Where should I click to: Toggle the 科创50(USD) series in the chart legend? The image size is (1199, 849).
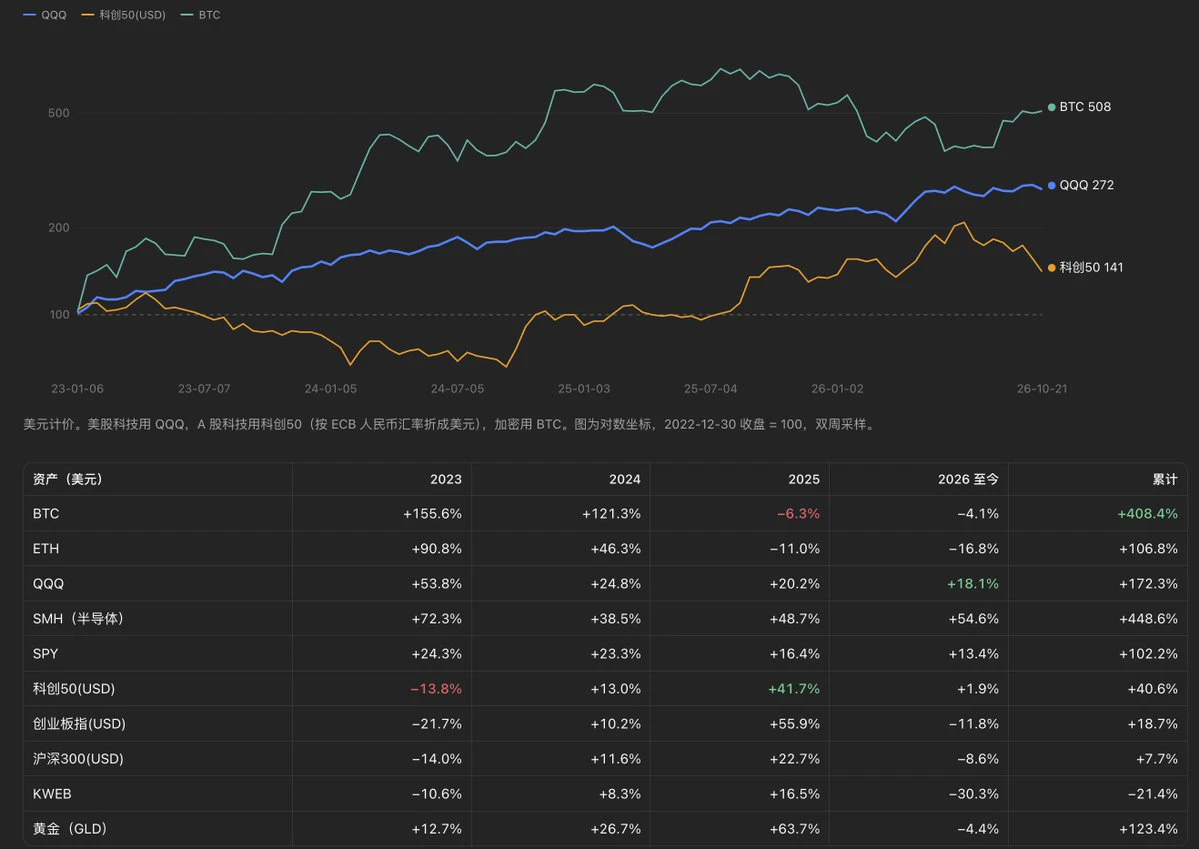point(123,15)
